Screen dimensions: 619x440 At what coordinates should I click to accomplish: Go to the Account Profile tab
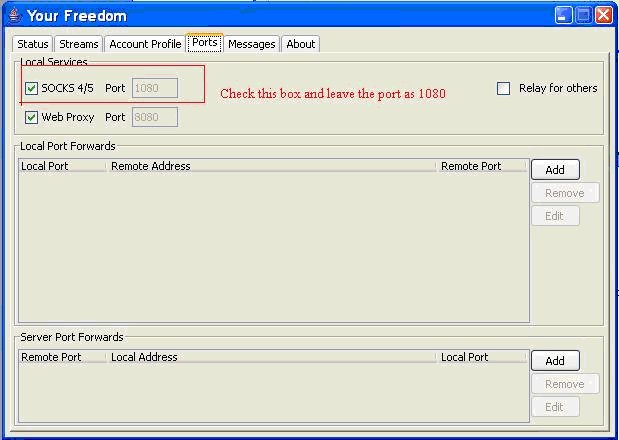coord(145,44)
